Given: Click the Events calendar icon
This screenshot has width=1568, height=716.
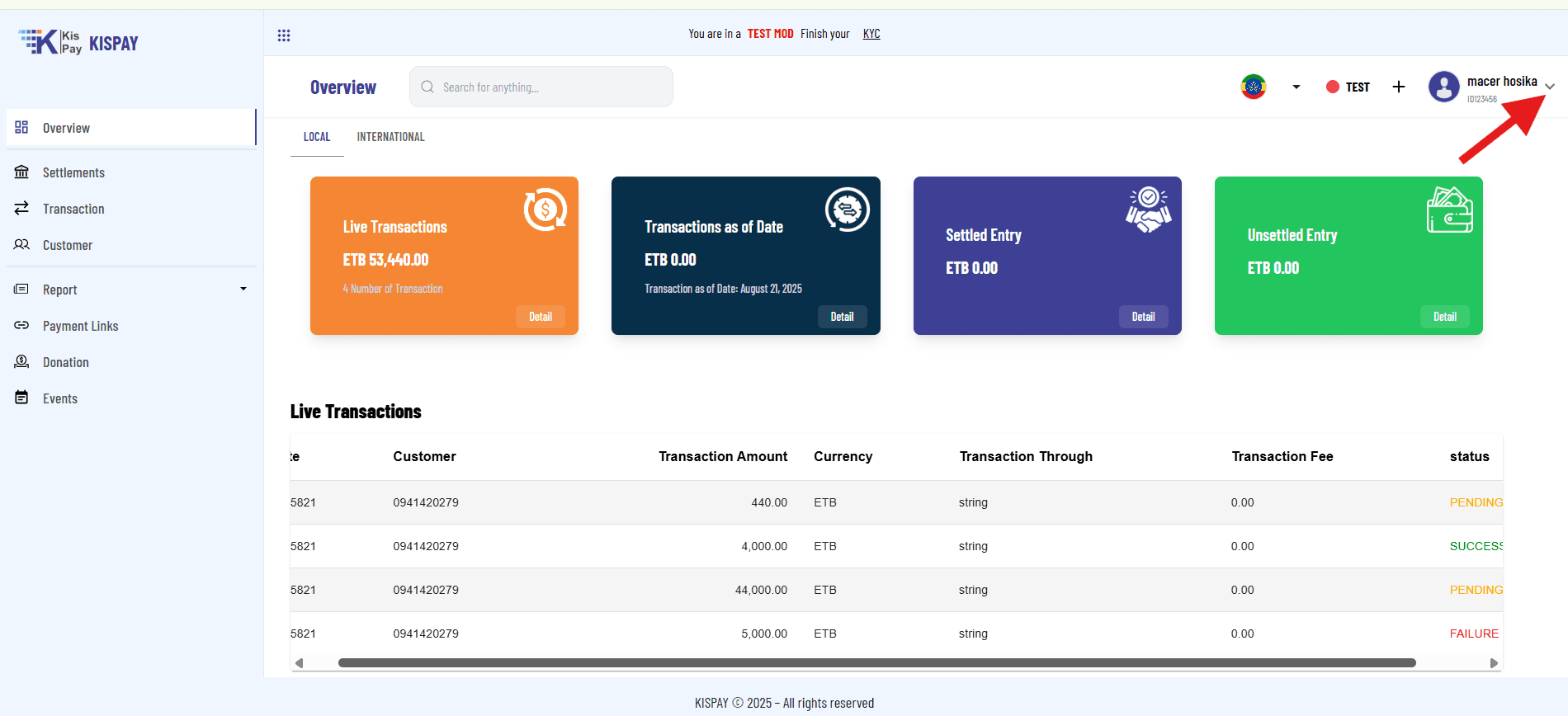Looking at the screenshot, I should pos(21,398).
